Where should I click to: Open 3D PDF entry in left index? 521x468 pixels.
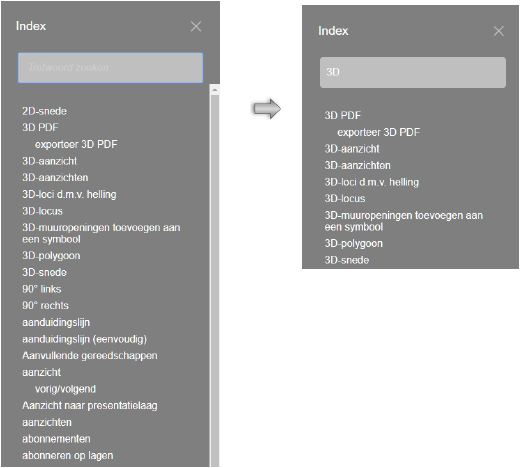40,127
